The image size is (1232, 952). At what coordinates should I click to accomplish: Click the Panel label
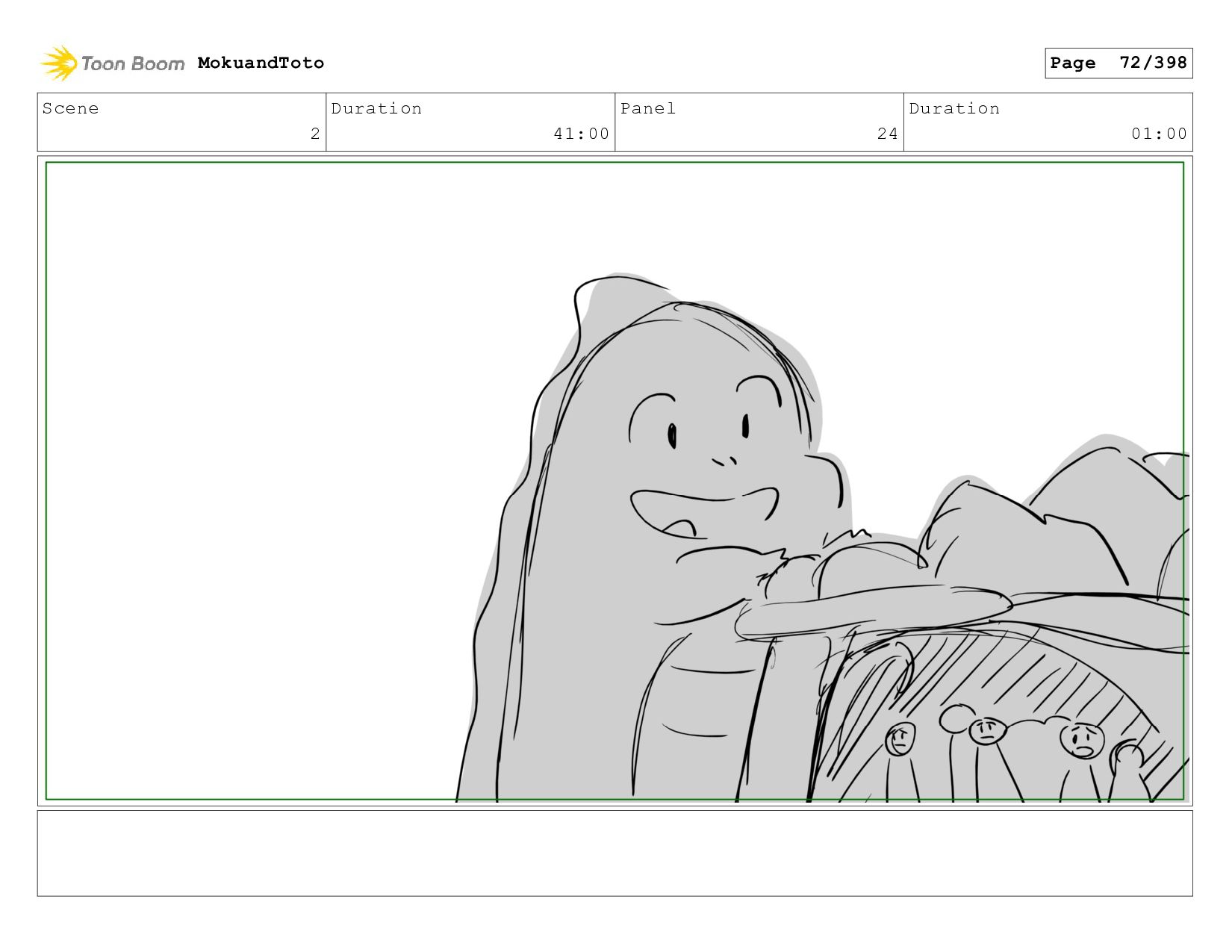[648, 108]
